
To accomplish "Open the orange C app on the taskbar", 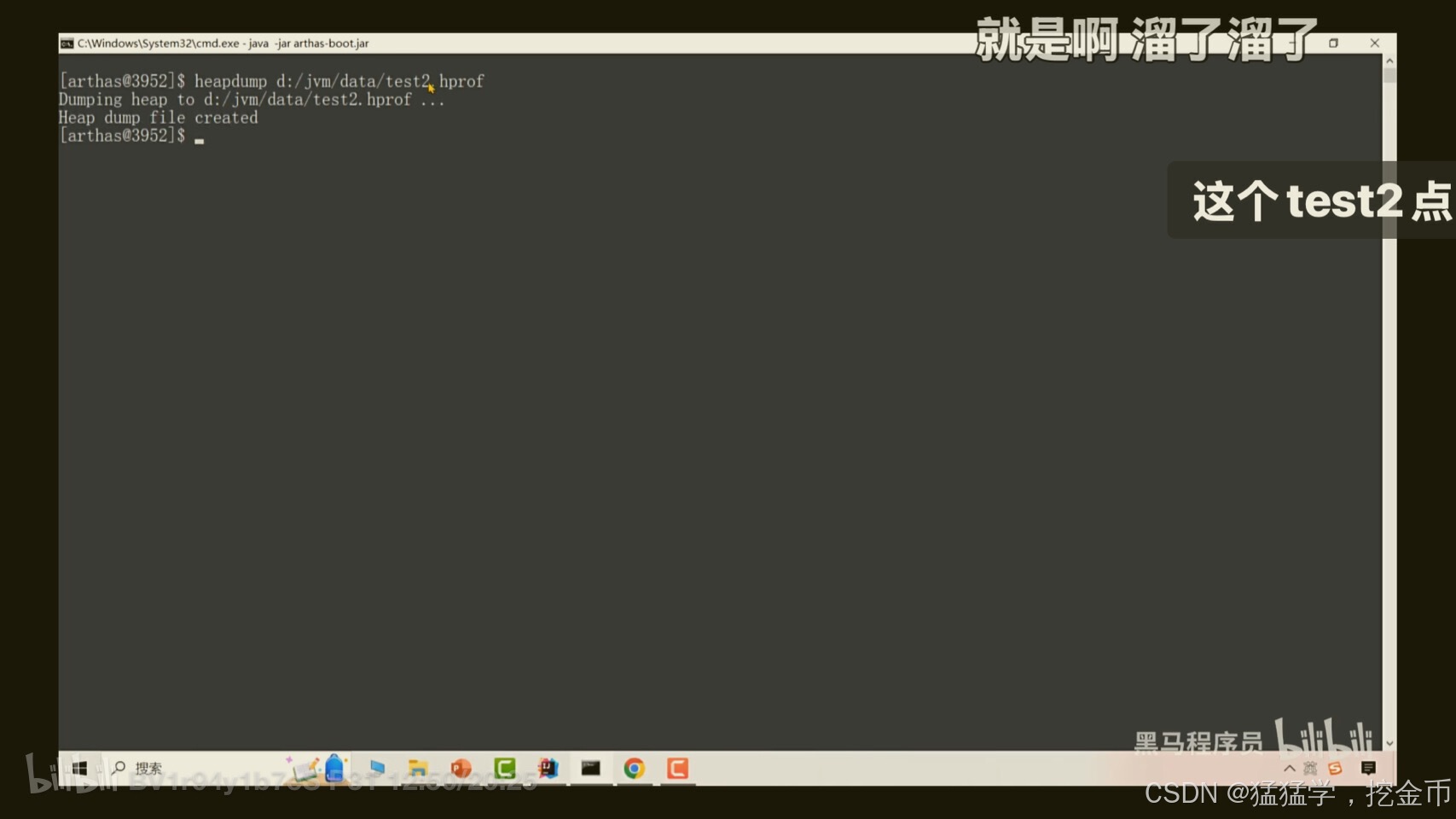I will [x=677, y=769].
